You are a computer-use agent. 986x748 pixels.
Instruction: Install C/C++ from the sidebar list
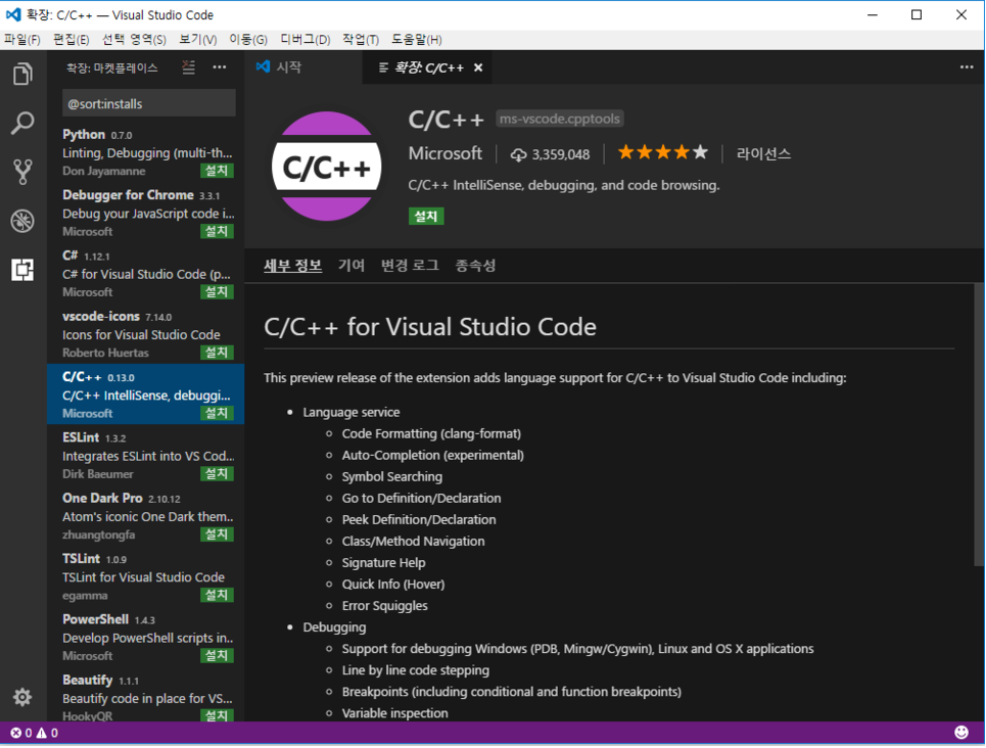pyautogui.click(x=217, y=413)
